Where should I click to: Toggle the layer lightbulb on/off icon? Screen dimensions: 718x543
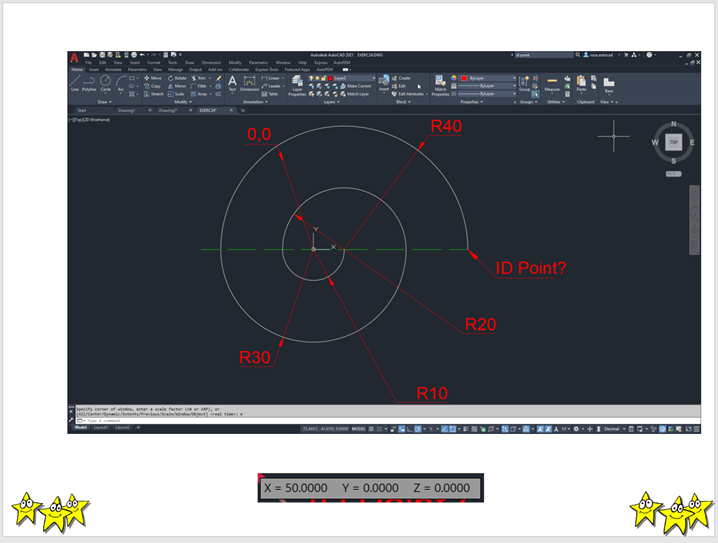tap(311, 78)
